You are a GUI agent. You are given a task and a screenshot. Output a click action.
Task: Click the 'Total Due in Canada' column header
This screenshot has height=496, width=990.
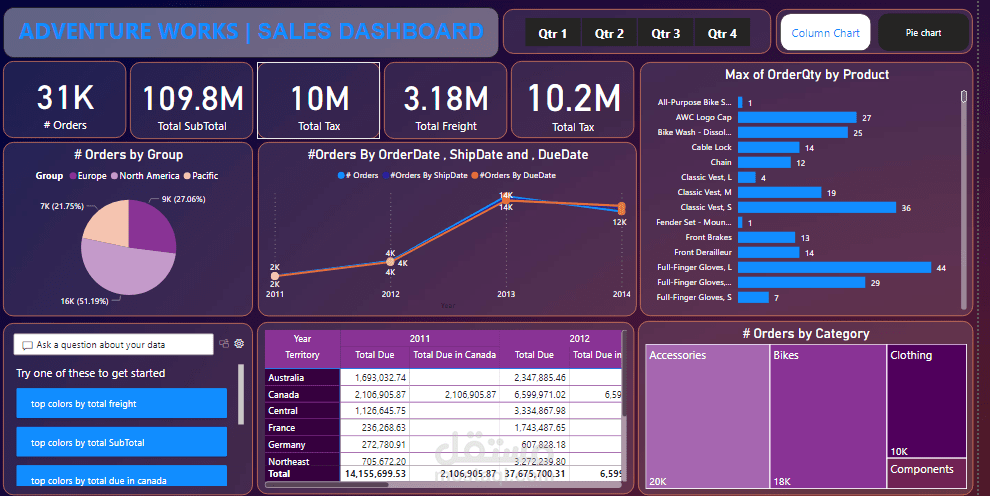coord(455,355)
